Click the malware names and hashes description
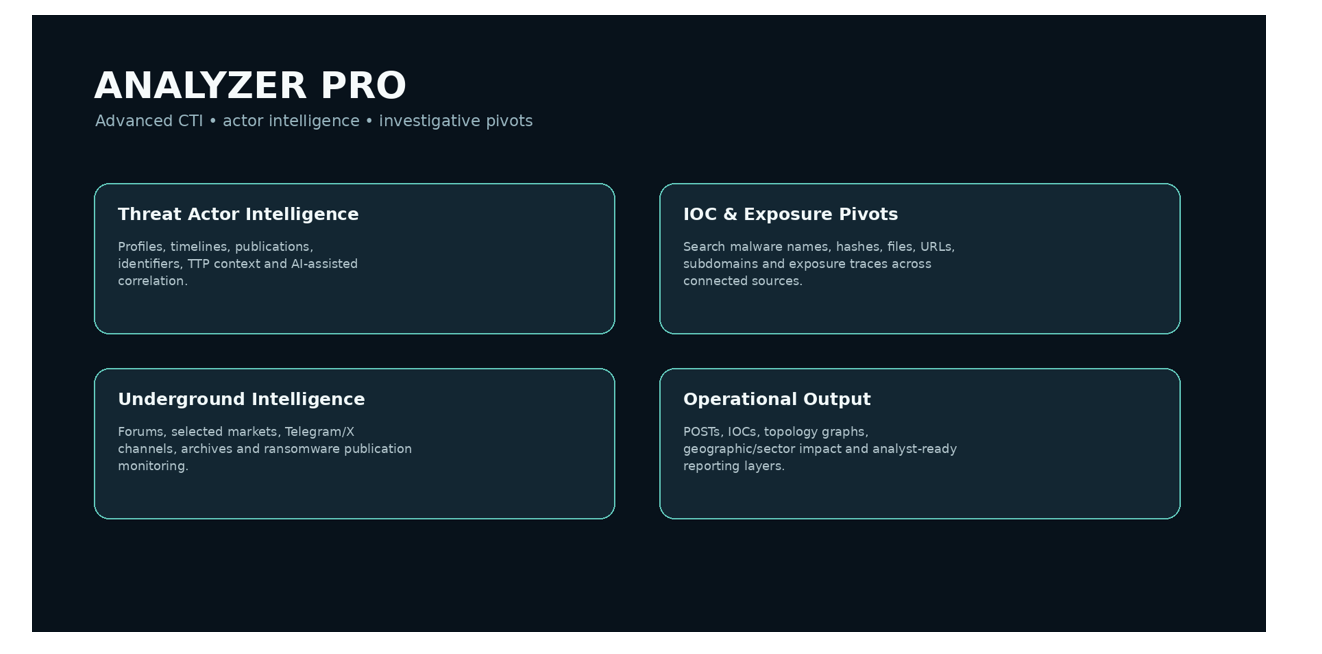The width and height of the screenshot is (1322, 654). coord(819,264)
